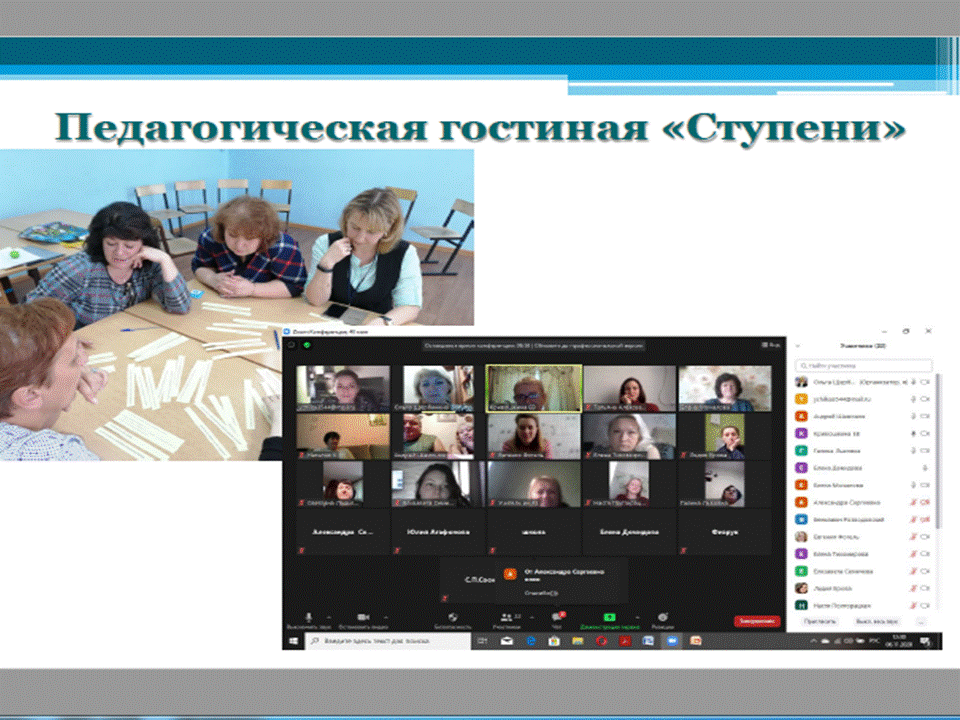This screenshot has width=960, height=720.
Task: Open the meeting info icon at top left
Action: pyautogui.click(x=291, y=345)
